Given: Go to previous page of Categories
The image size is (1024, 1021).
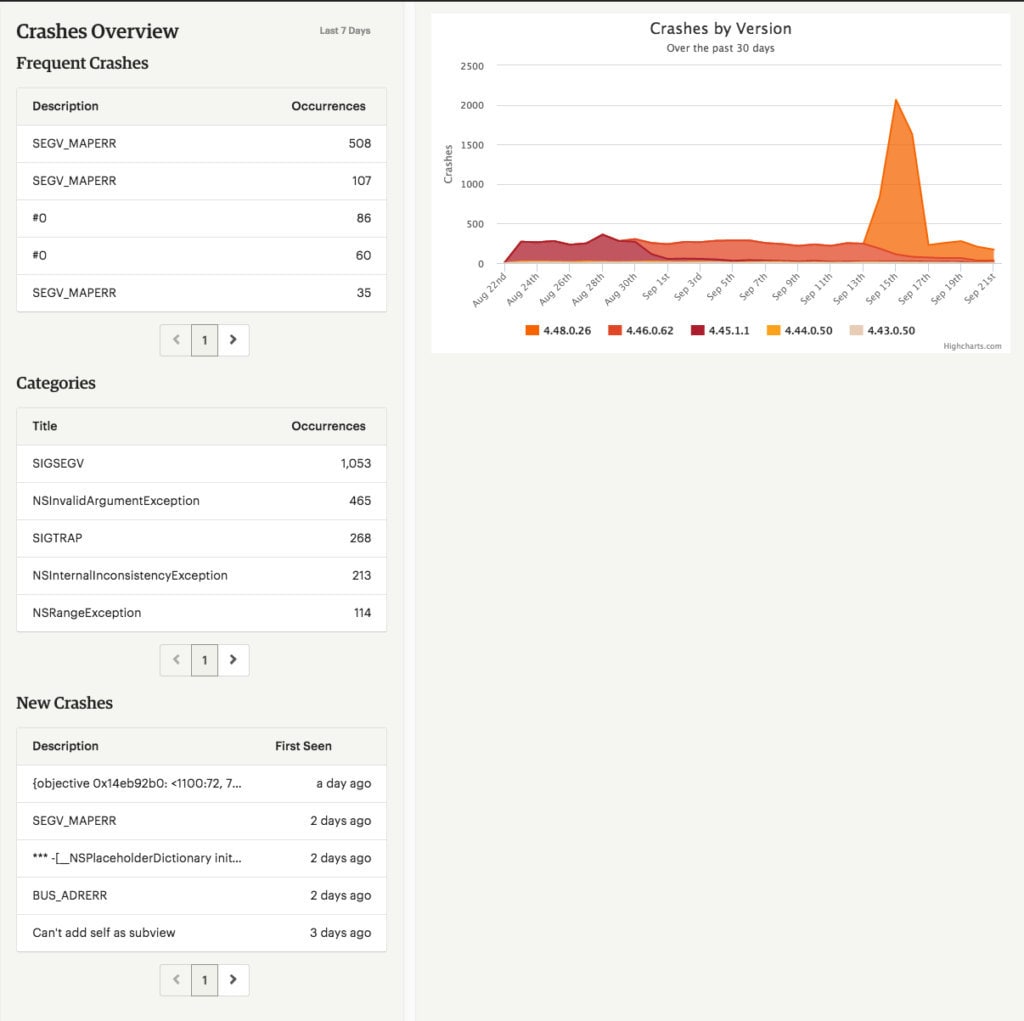Looking at the screenshot, I should [176, 660].
